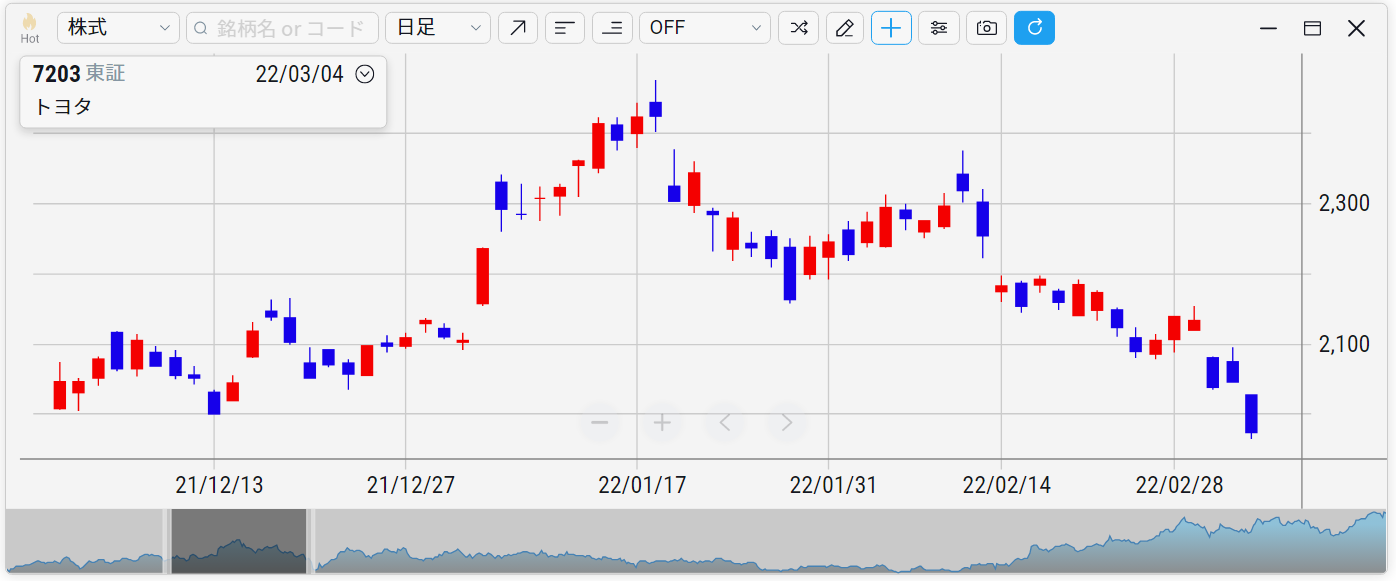Toggle the crosshair plus cursor button
Screen dimensions: 1396x581
[892, 28]
